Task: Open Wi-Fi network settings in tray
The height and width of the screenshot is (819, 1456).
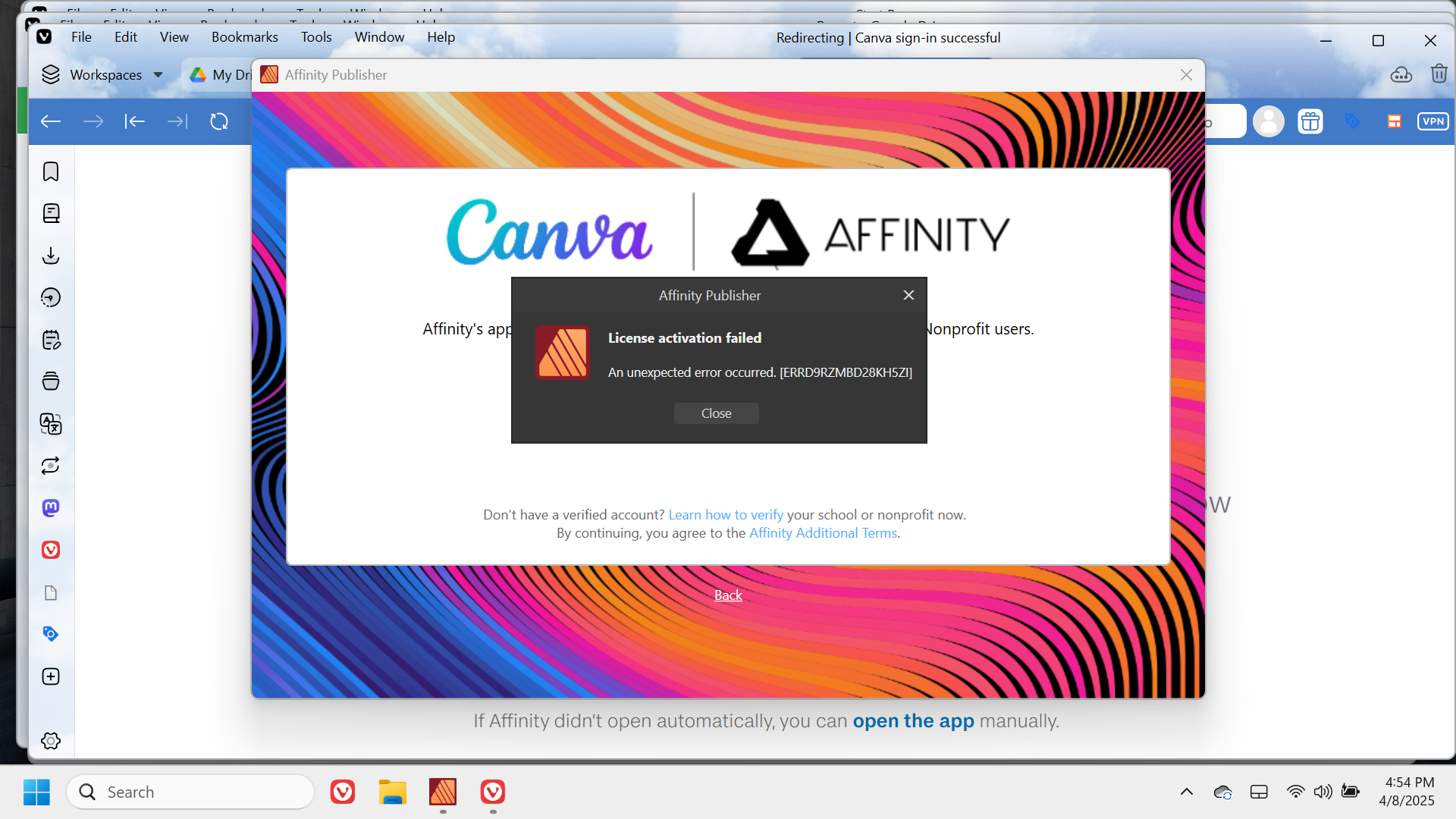Action: 1295,792
